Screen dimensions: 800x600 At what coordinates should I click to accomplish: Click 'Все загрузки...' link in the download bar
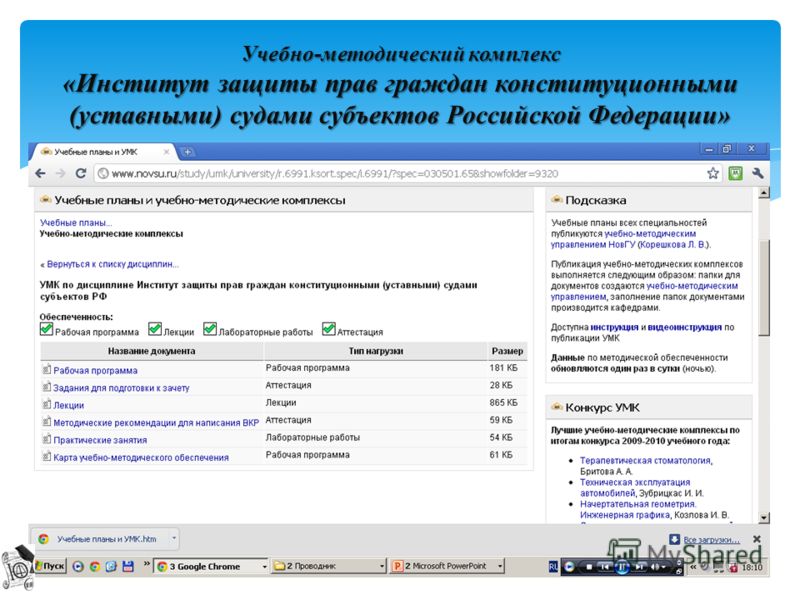[x=711, y=540]
